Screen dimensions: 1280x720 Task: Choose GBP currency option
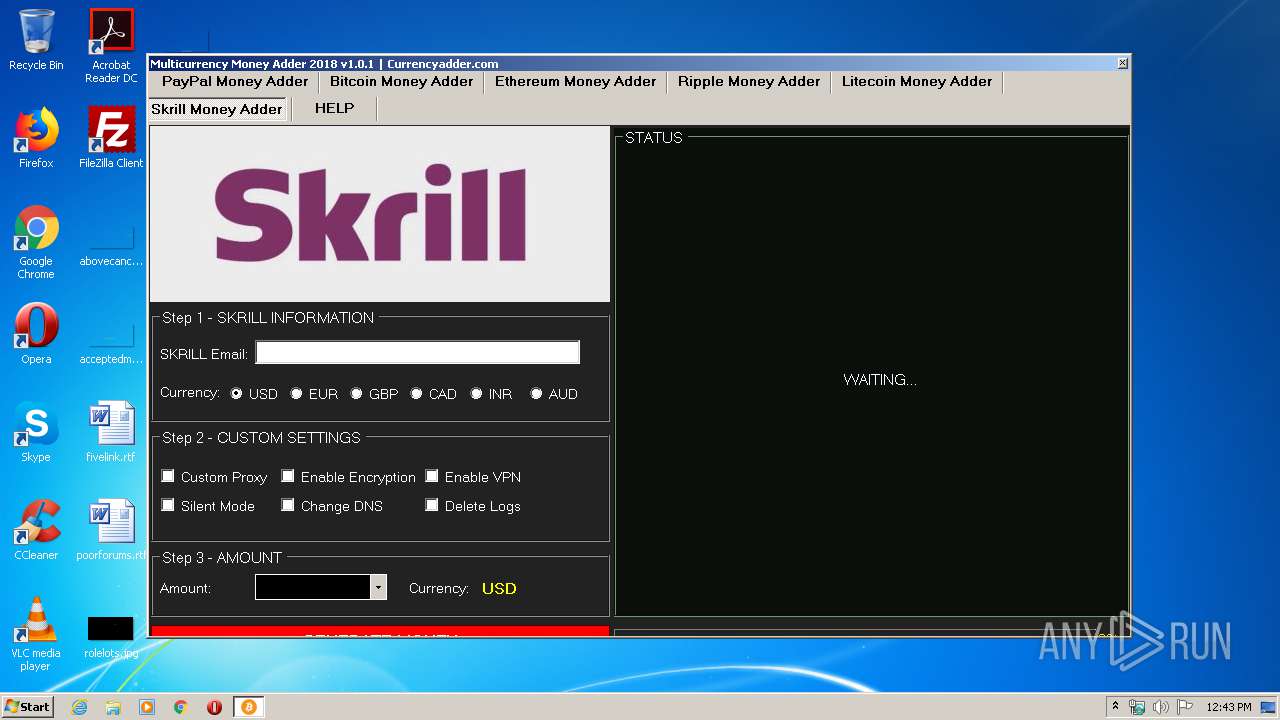pyautogui.click(x=356, y=394)
